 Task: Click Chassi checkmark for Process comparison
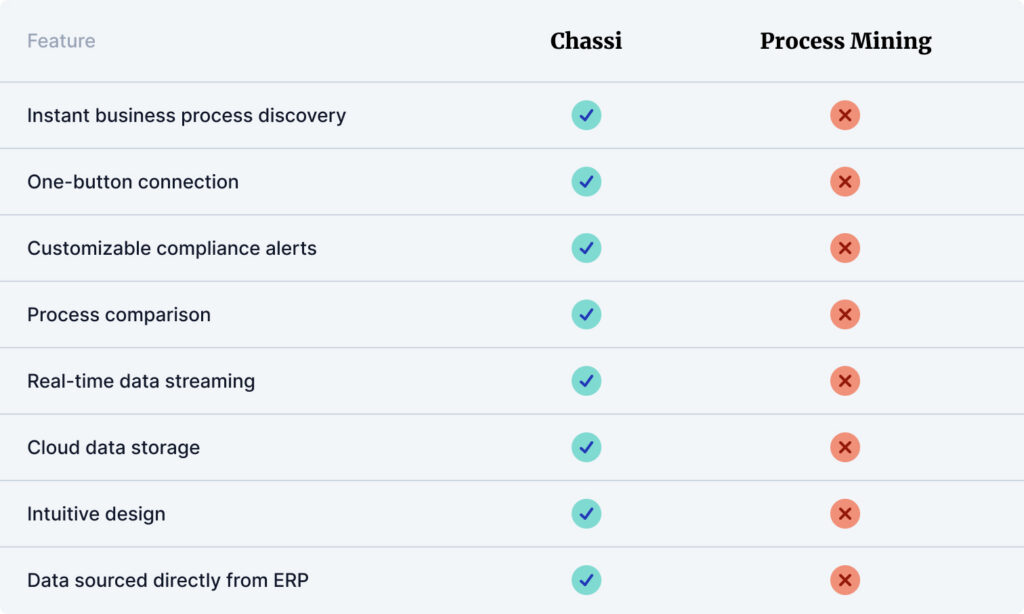586,314
